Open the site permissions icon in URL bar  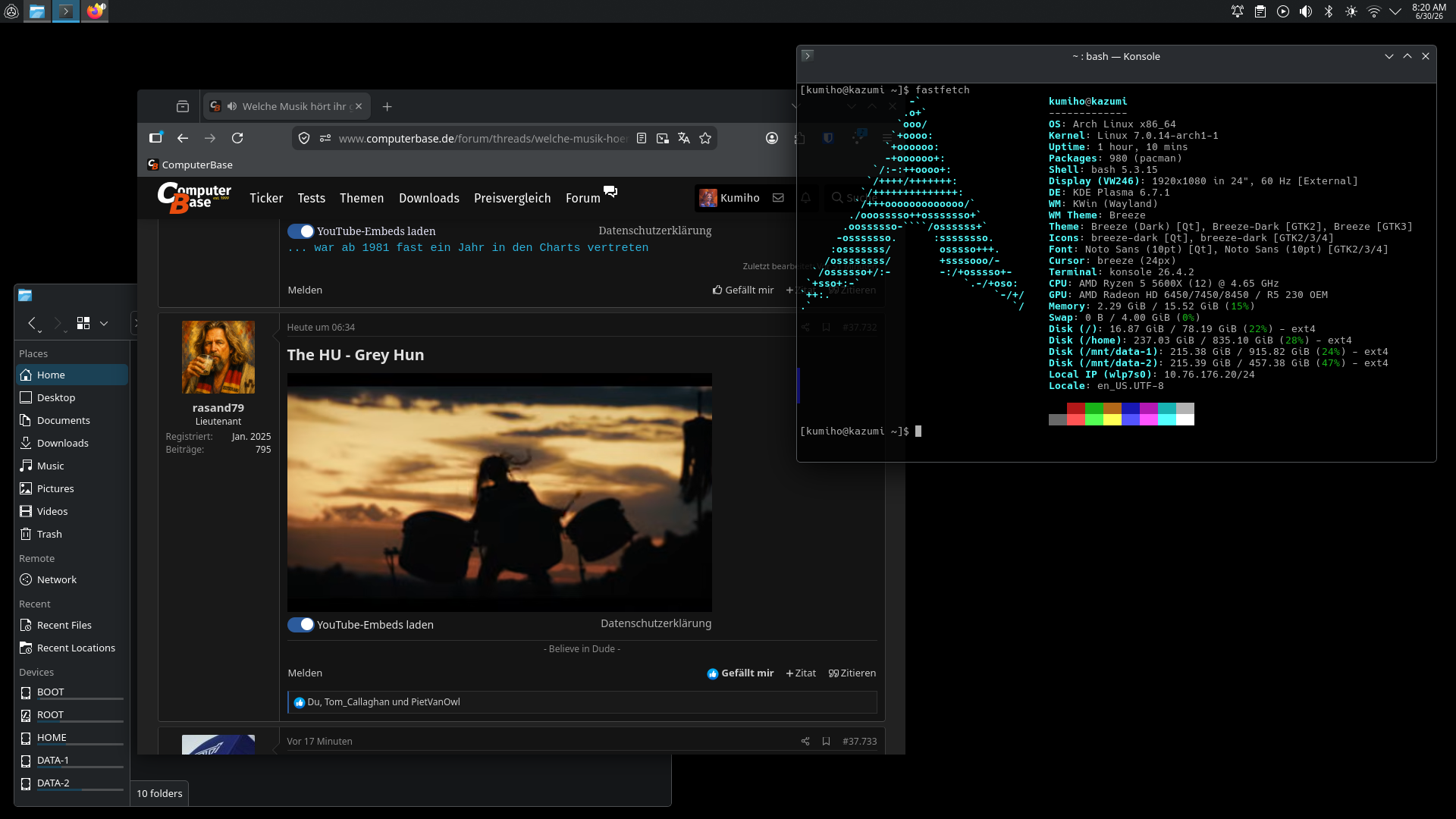pyautogui.click(x=325, y=138)
